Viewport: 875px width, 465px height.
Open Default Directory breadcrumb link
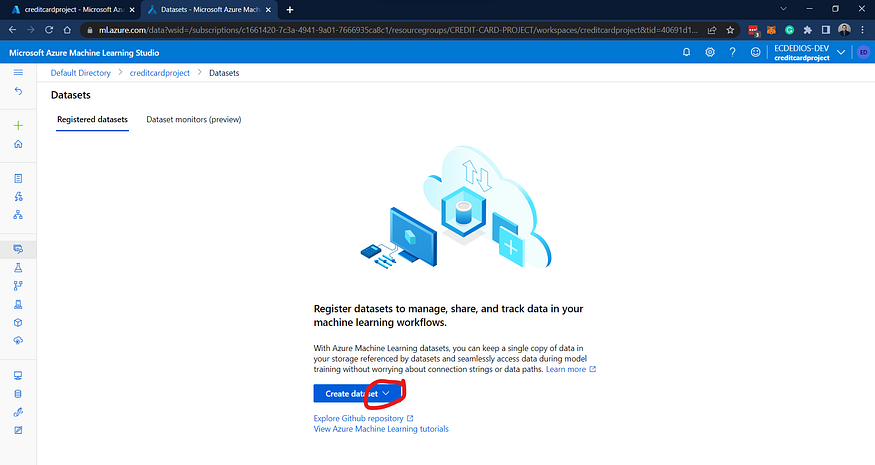tap(80, 73)
